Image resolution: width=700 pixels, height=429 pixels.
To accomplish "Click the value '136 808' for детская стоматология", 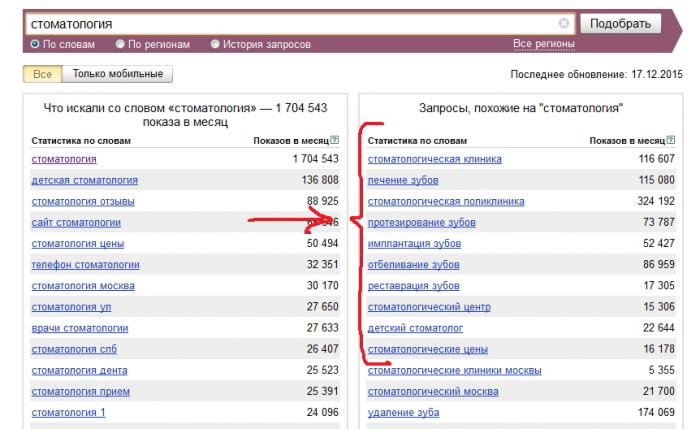I will pyautogui.click(x=320, y=180).
